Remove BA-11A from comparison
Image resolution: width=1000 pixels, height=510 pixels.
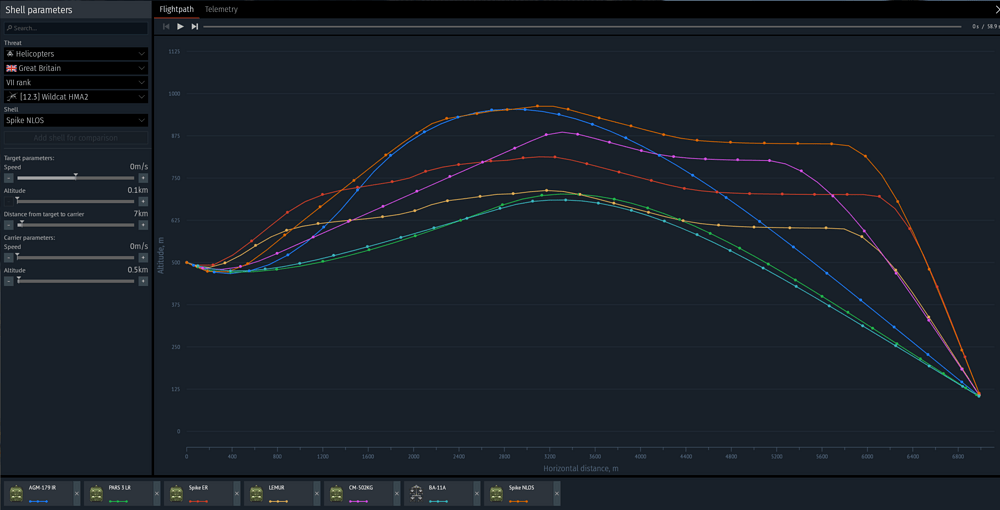pyautogui.click(x=476, y=493)
